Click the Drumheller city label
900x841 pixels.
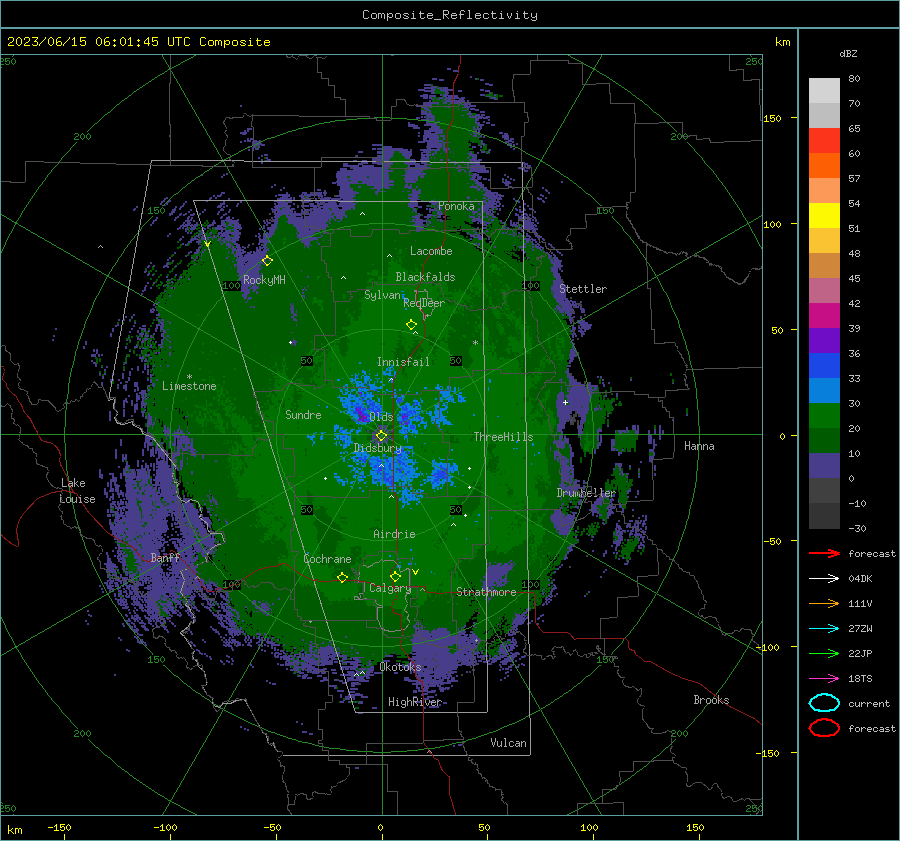coord(586,493)
